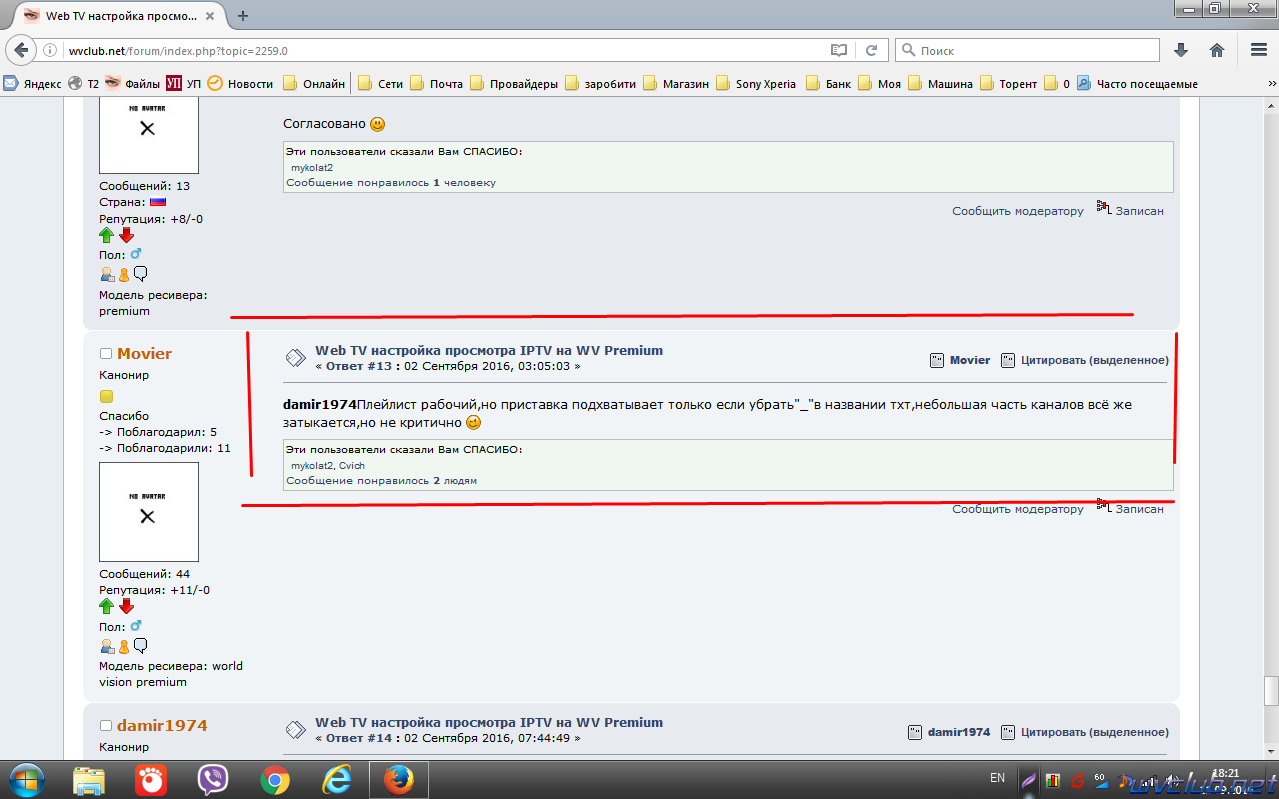The height and width of the screenshot is (799, 1279).
Task: Open the Windows Start menu
Action: (27, 779)
